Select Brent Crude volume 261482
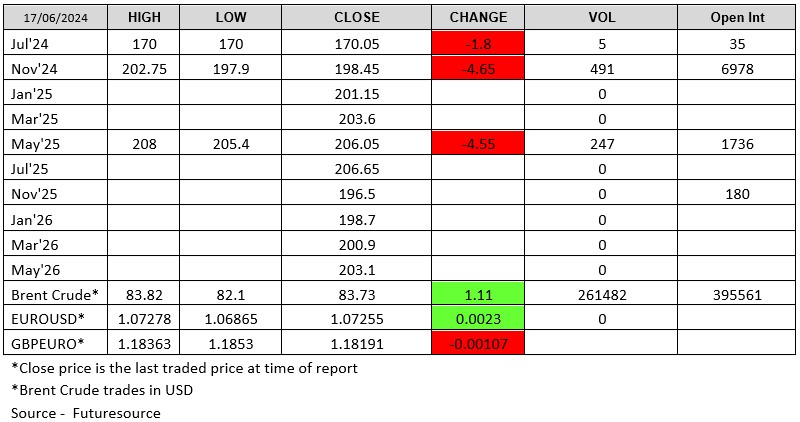This screenshot has height=422, width=800. (x=601, y=295)
